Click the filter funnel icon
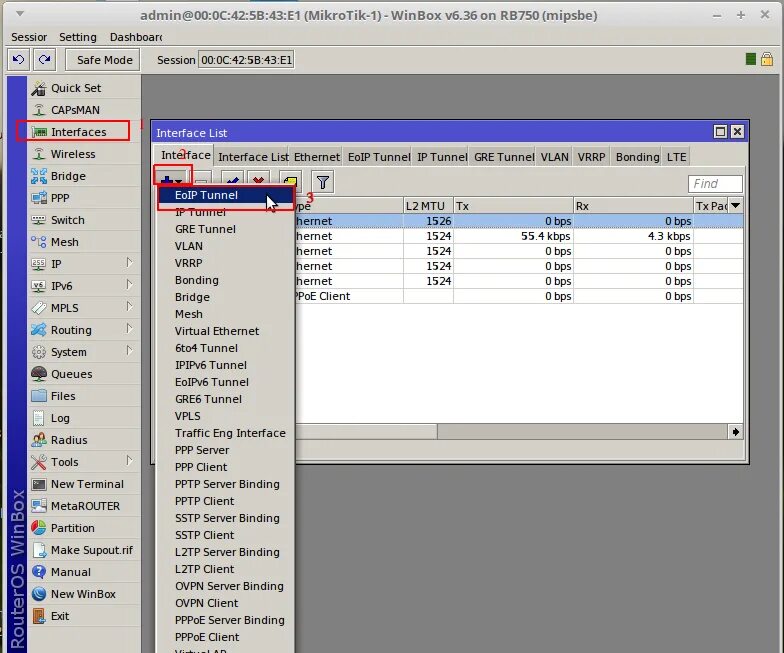Image resolution: width=784 pixels, height=653 pixels. coord(323,182)
